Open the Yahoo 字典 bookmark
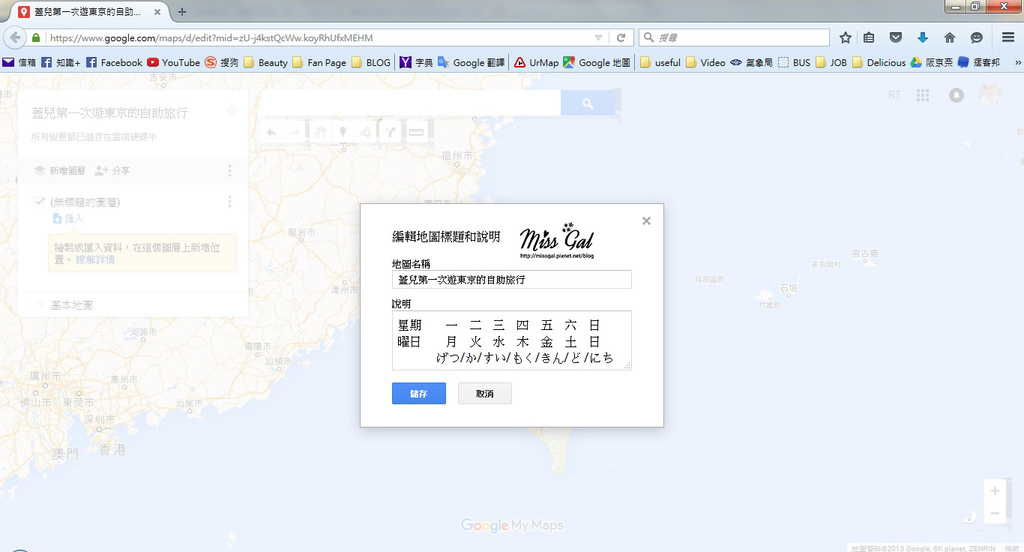The height and width of the screenshot is (552, 1024). coord(417,63)
